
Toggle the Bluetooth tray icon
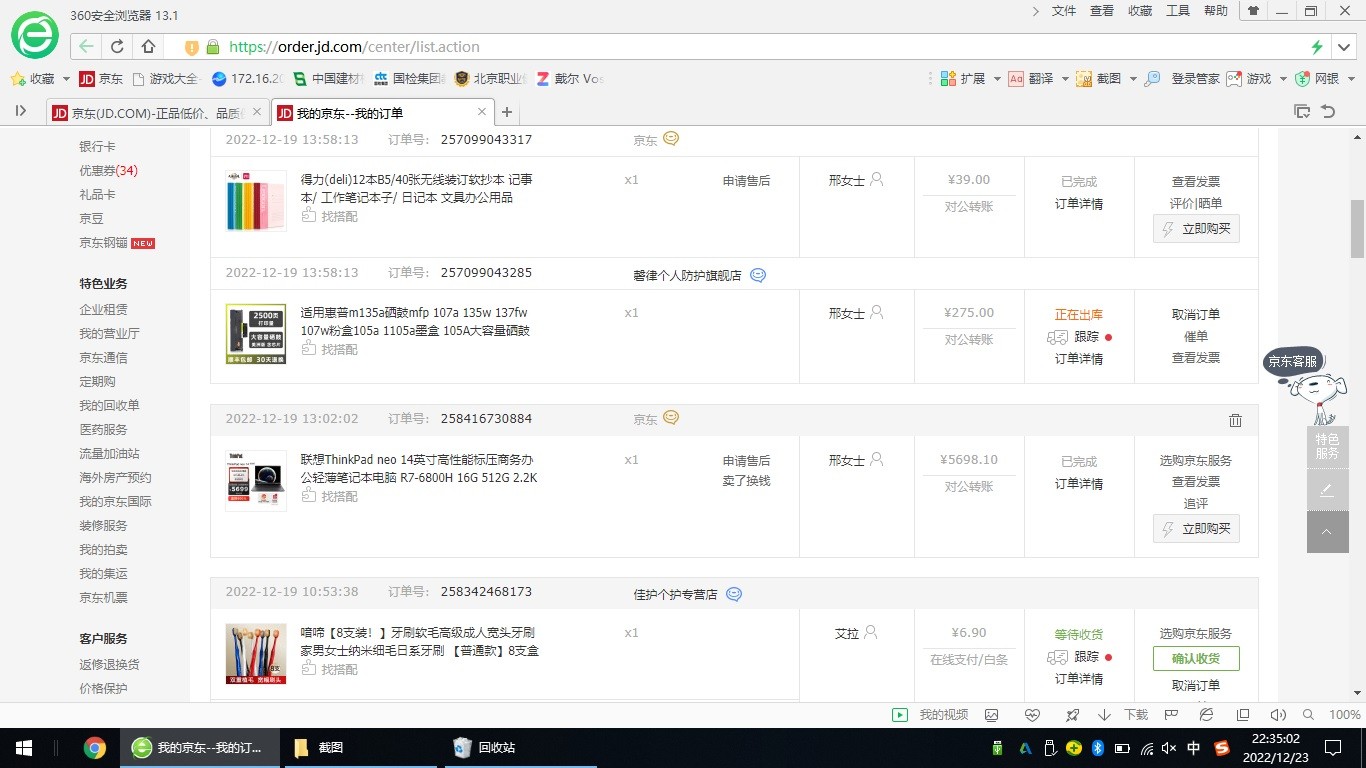(x=1096, y=747)
